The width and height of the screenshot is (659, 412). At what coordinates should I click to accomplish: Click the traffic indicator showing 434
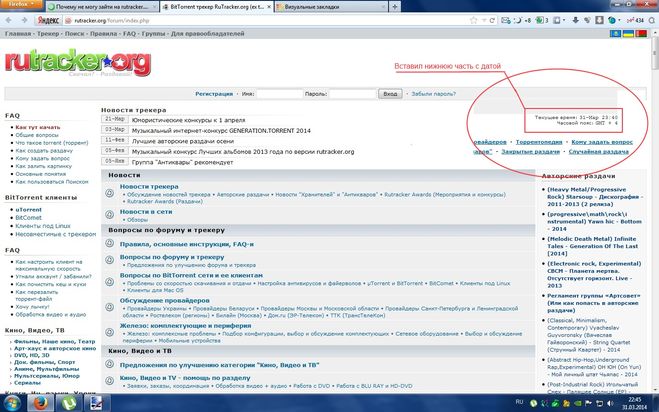(635, 20)
